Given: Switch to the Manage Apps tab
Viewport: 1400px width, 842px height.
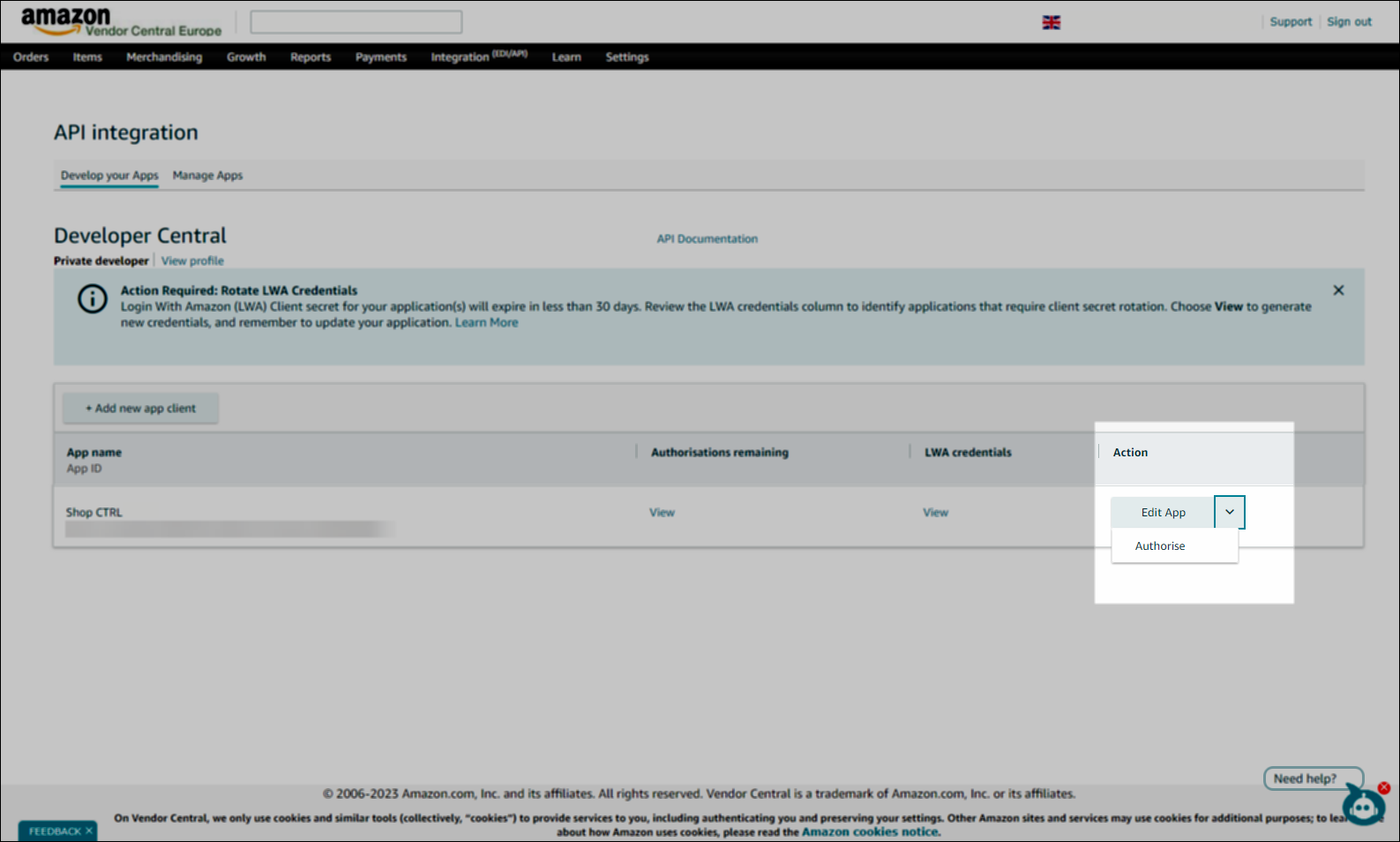Looking at the screenshot, I should 207,175.
